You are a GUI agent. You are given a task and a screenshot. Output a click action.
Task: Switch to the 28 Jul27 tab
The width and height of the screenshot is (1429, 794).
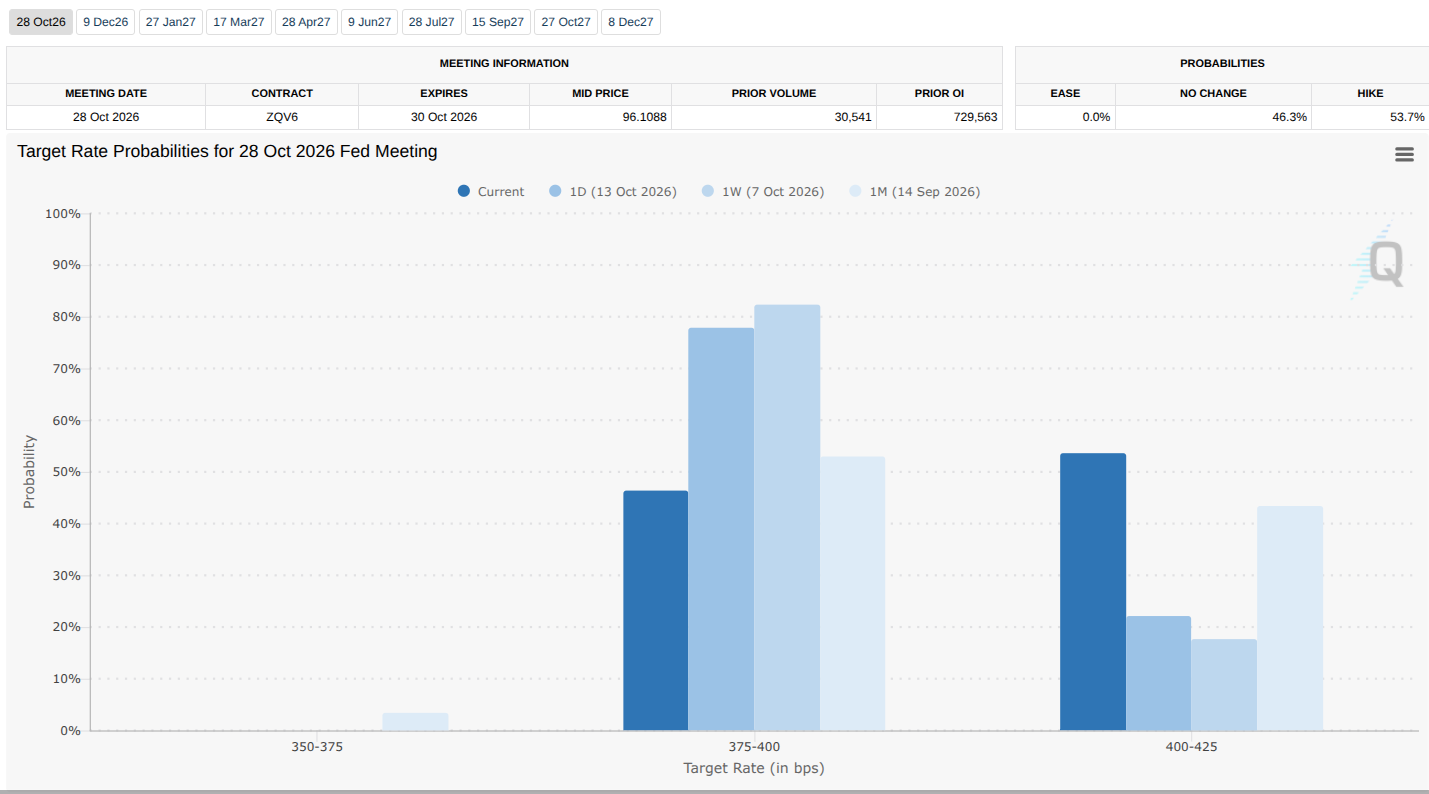432,22
